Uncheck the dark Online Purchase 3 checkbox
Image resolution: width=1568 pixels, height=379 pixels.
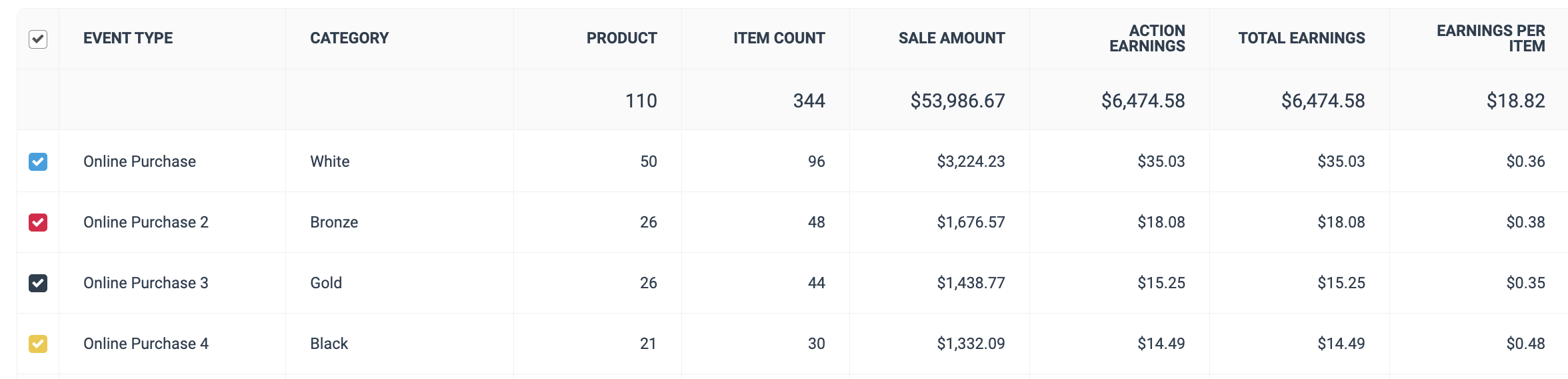tap(38, 283)
